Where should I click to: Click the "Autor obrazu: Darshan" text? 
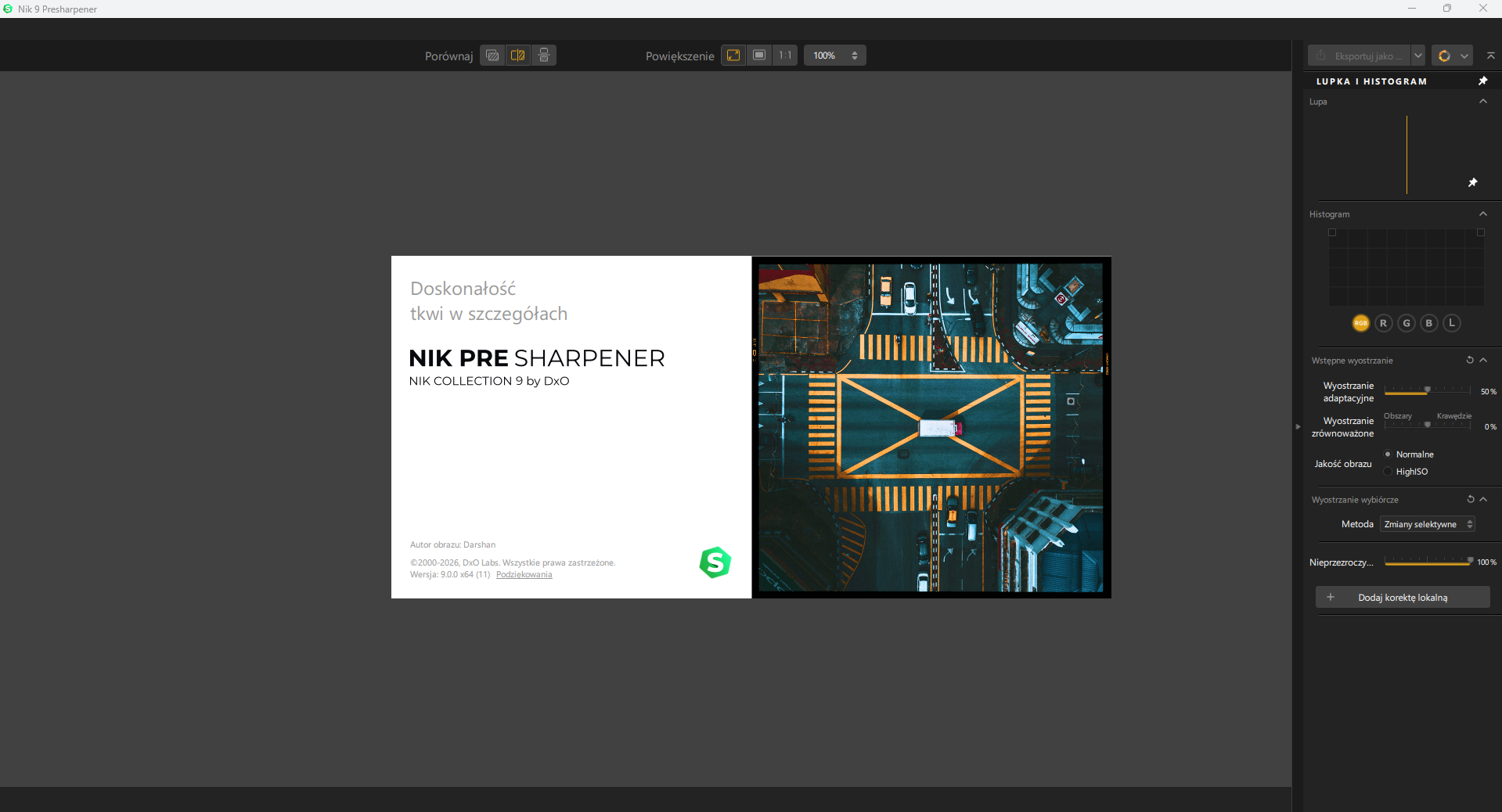tap(452, 544)
